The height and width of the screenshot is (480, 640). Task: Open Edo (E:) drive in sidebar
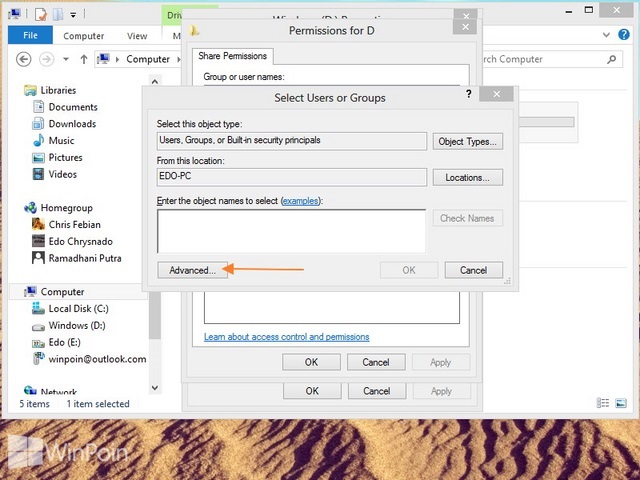pos(64,342)
